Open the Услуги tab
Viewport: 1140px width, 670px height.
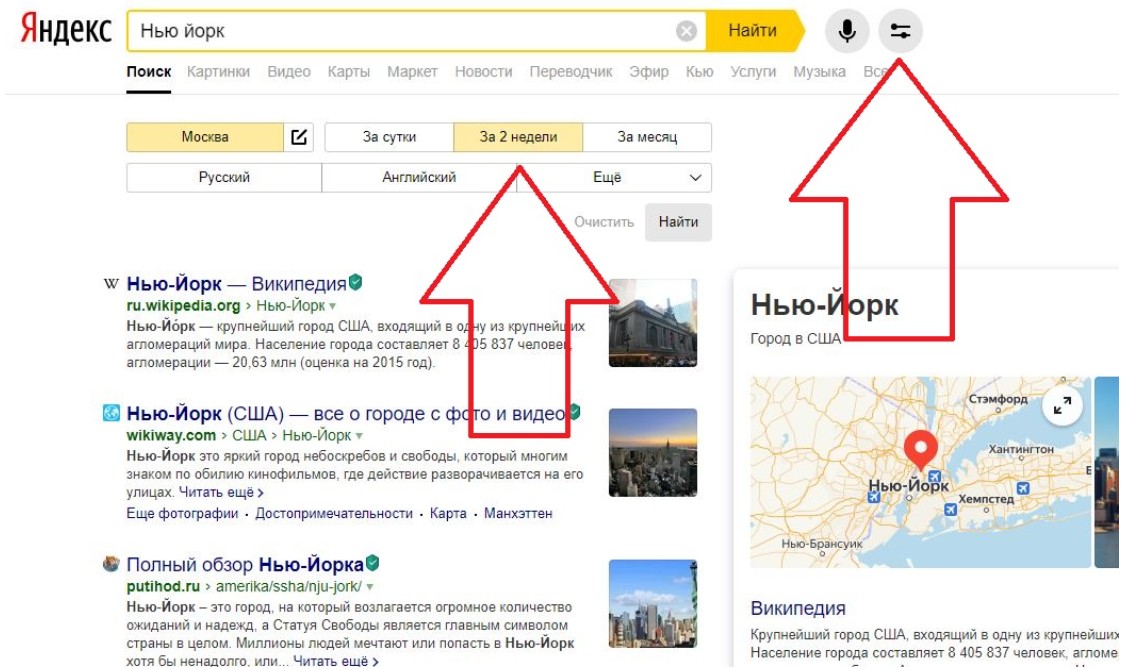coord(753,71)
